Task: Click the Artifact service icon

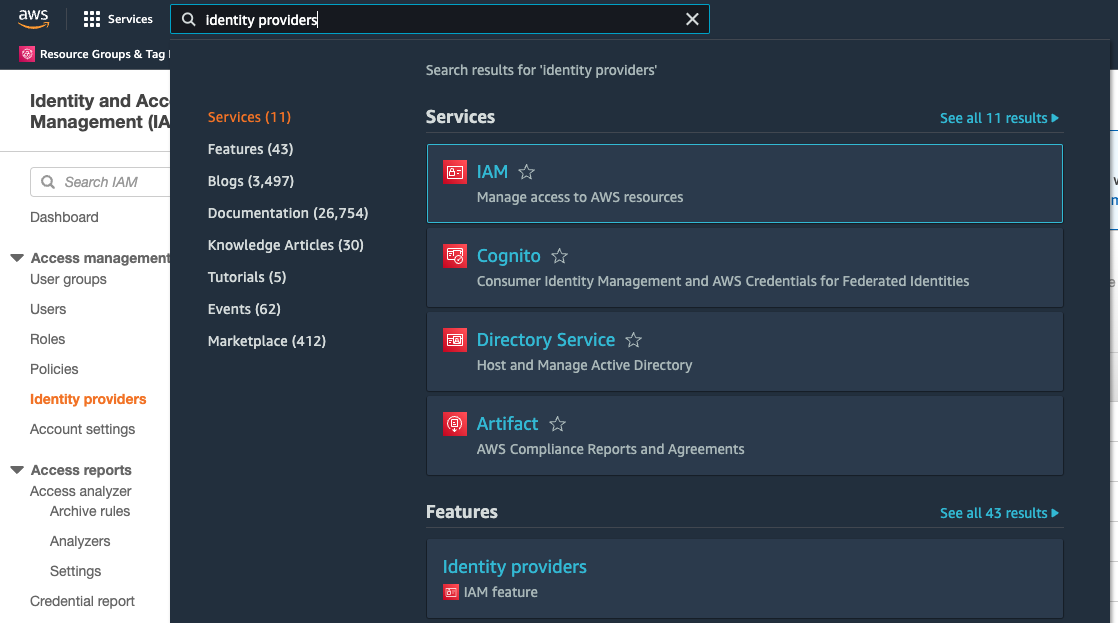Action: tap(455, 423)
